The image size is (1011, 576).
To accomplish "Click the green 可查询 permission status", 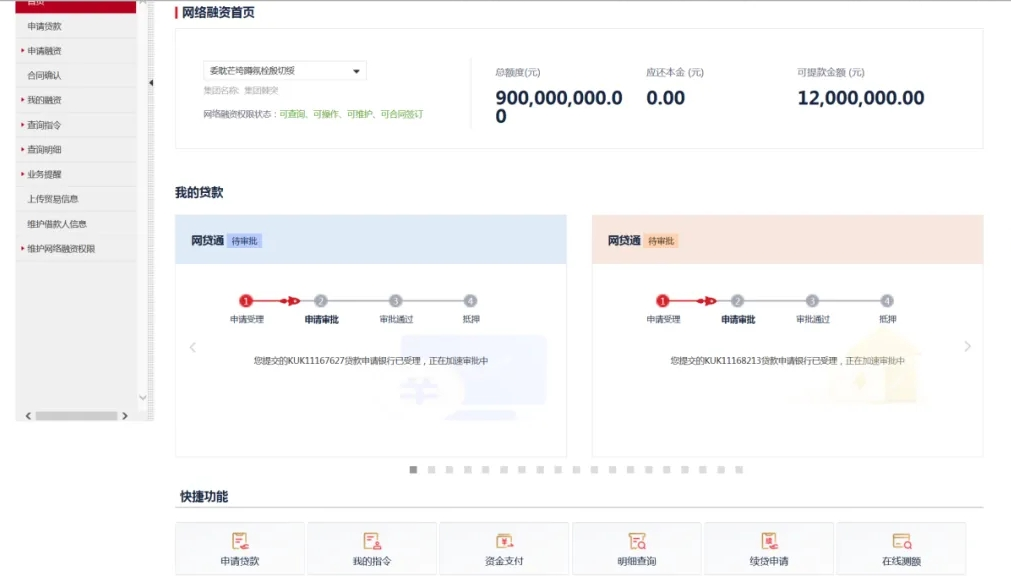I will coord(292,114).
